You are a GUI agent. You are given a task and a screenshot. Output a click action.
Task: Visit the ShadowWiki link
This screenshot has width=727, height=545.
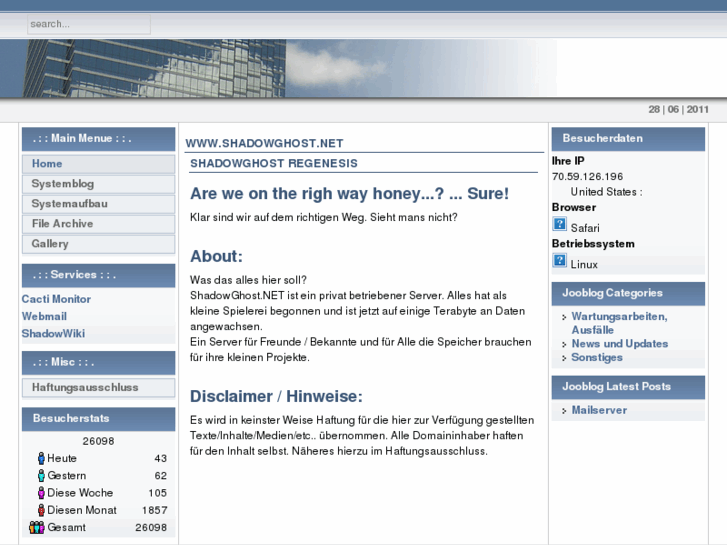point(53,333)
